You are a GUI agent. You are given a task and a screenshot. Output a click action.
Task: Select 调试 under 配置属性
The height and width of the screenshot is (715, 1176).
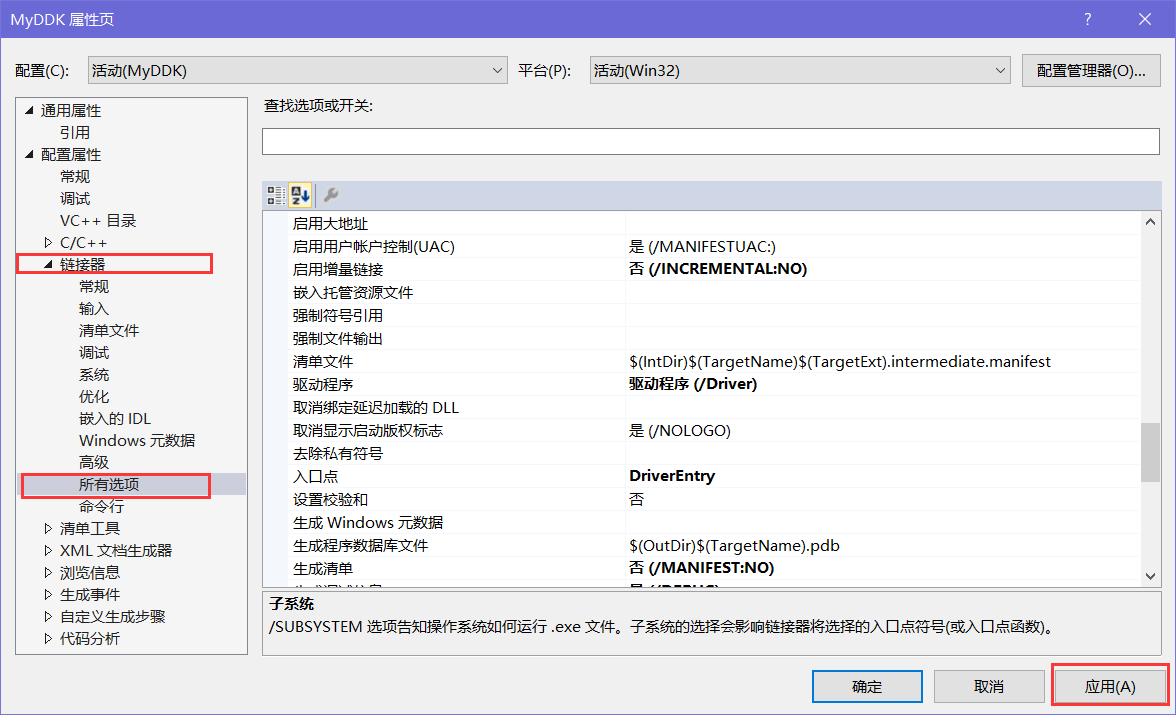75,199
